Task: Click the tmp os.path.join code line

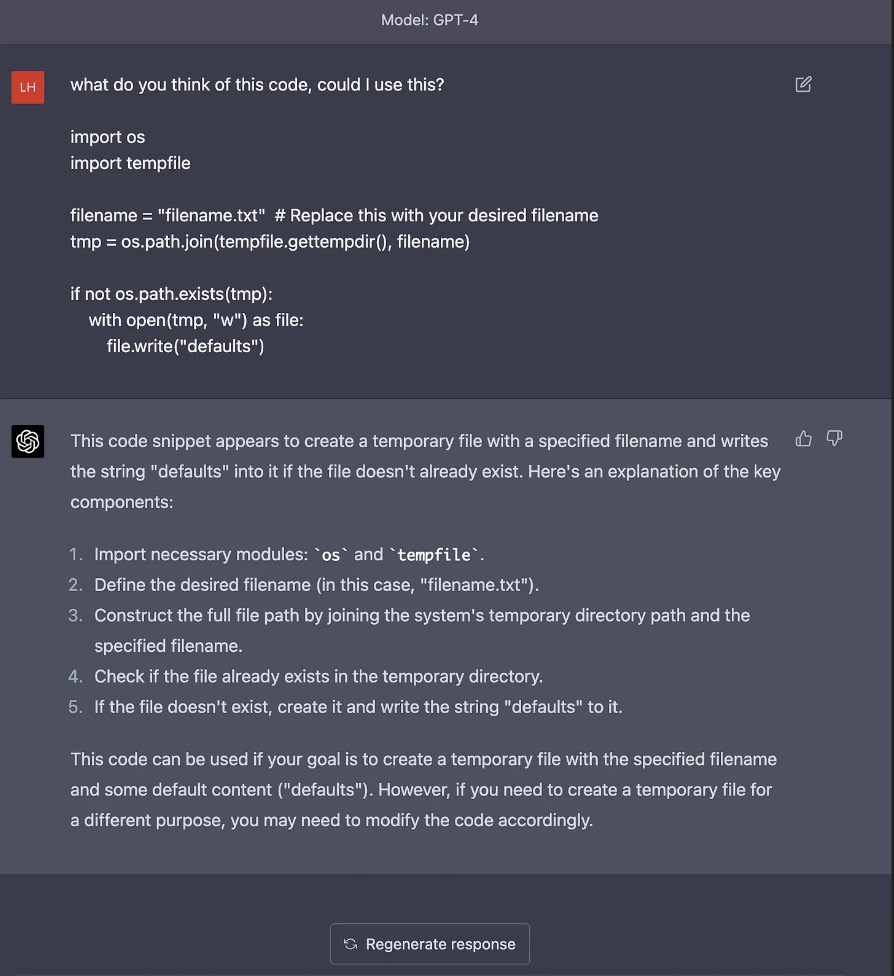Action: pyautogui.click(x=270, y=242)
